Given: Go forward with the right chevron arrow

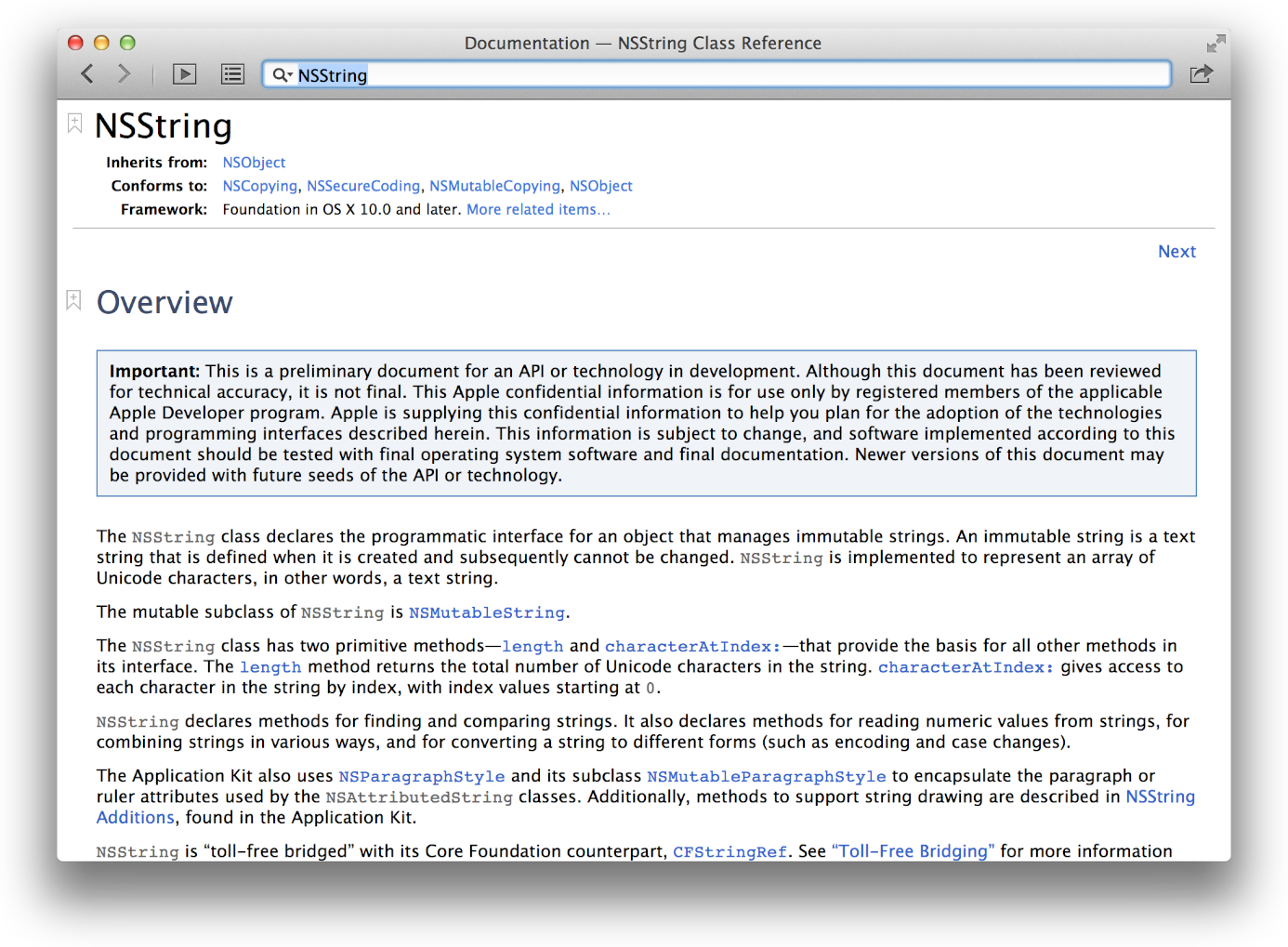Looking at the screenshot, I should point(125,73).
